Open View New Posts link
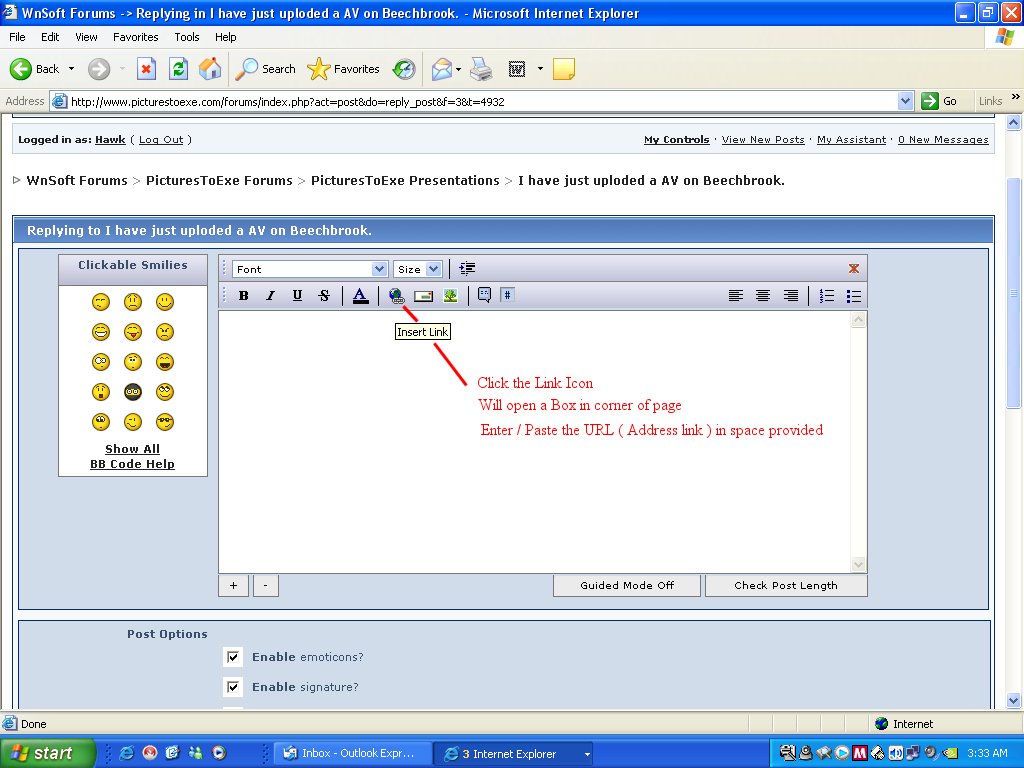This screenshot has width=1024, height=768. coord(763,140)
